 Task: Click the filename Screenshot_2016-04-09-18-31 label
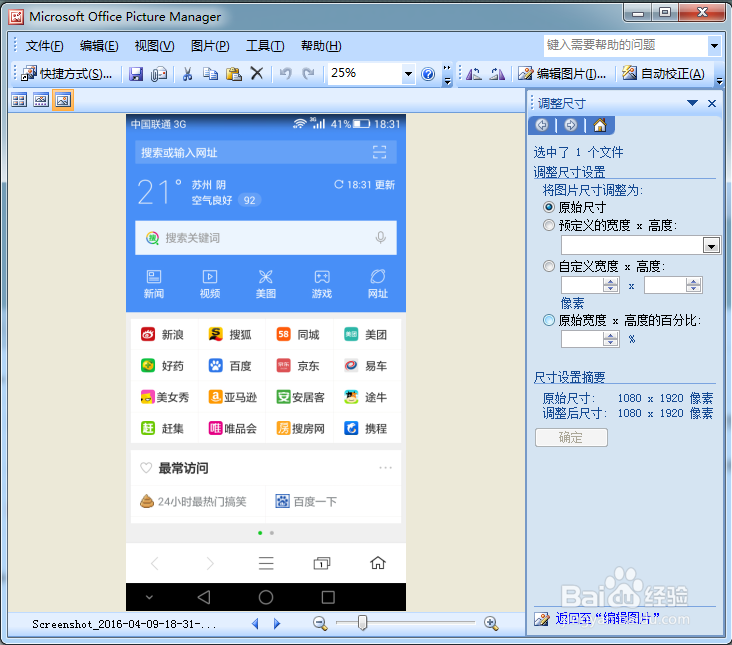click(x=124, y=624)
